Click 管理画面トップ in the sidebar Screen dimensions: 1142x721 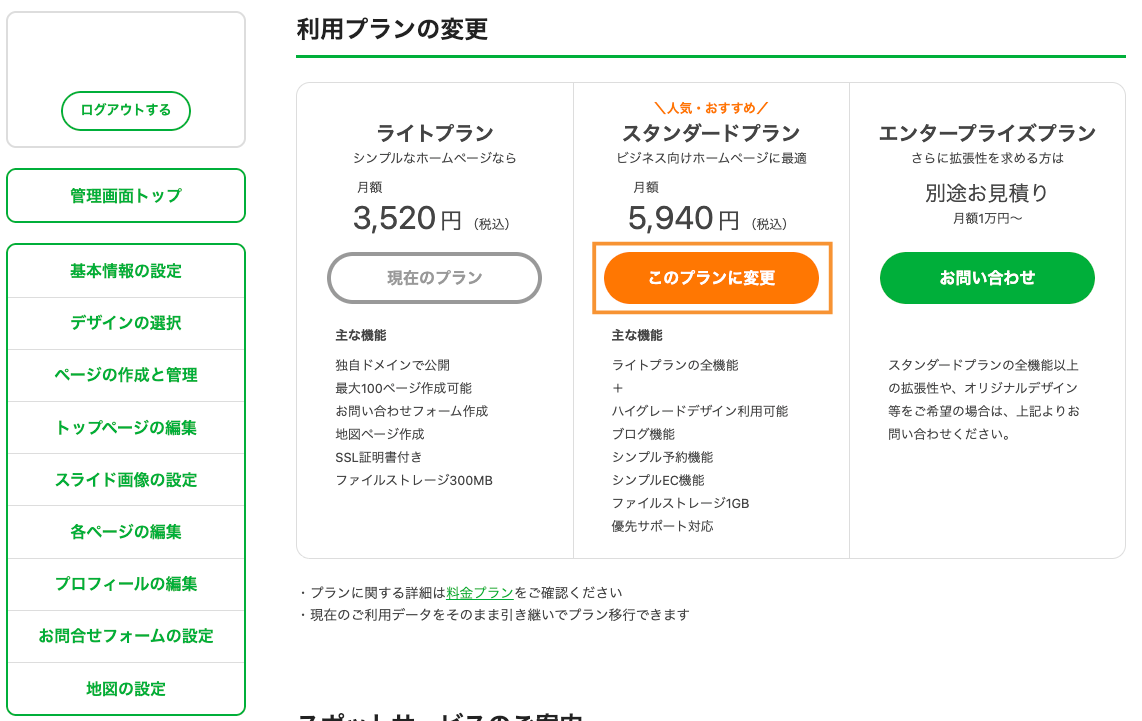[x=125, y=196]
